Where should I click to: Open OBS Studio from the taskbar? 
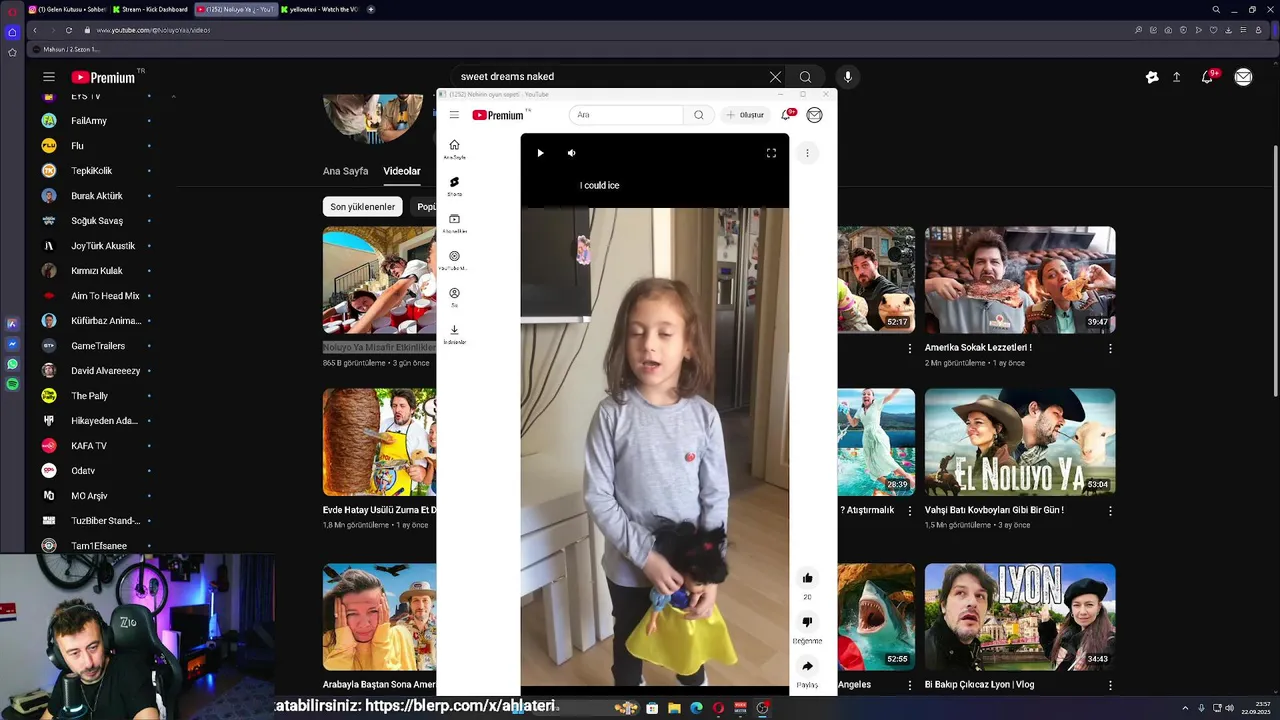[x=762, y=708]
